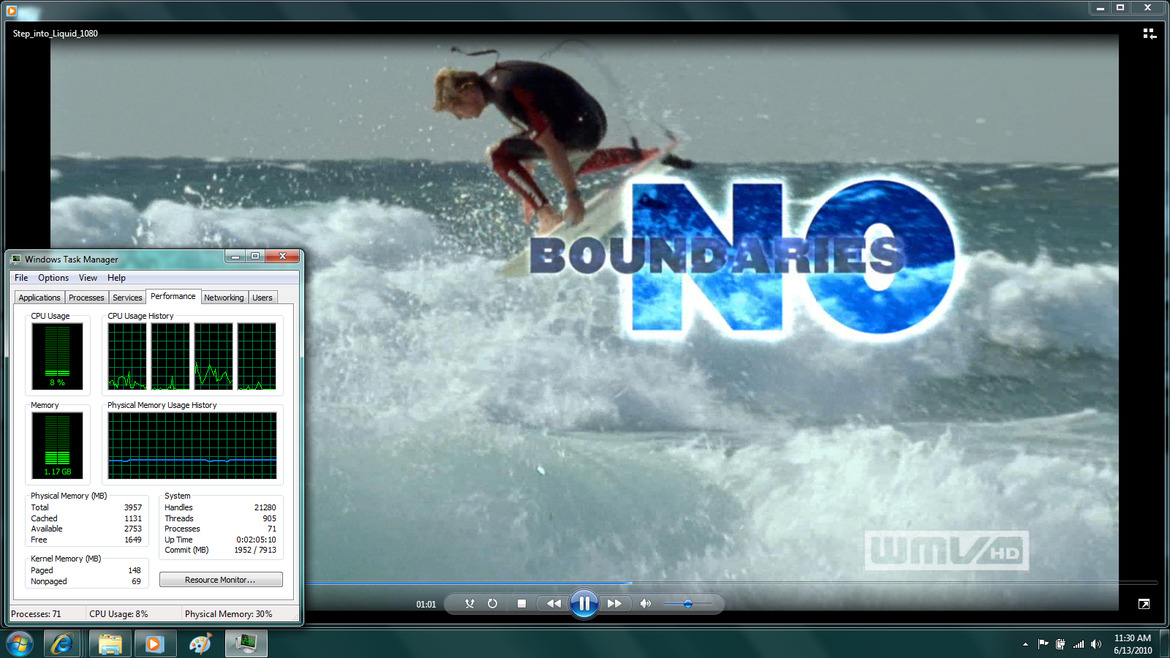Screen dimensions: 1170x658
Task: Open Resource Monitor from Task Manager
Action: pyautogui.click(x=220, y=580)
